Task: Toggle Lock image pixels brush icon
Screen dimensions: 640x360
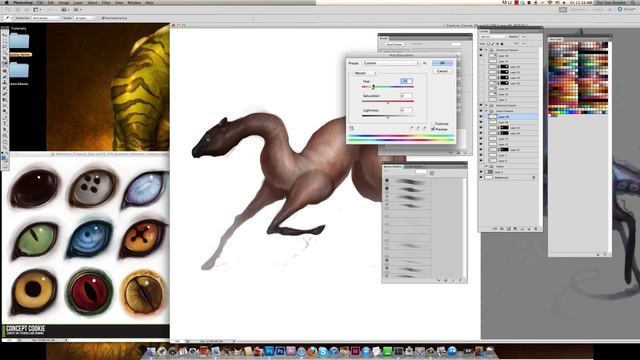Action: pyautogui.click(x=493, y=44)
